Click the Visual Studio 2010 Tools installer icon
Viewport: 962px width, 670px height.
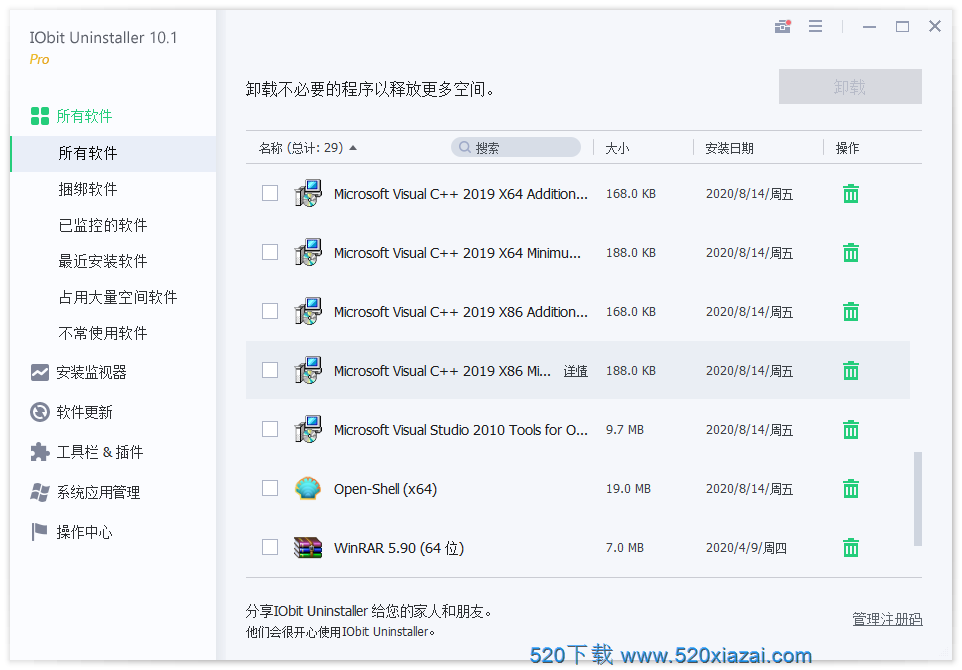[x=308, y=429]
